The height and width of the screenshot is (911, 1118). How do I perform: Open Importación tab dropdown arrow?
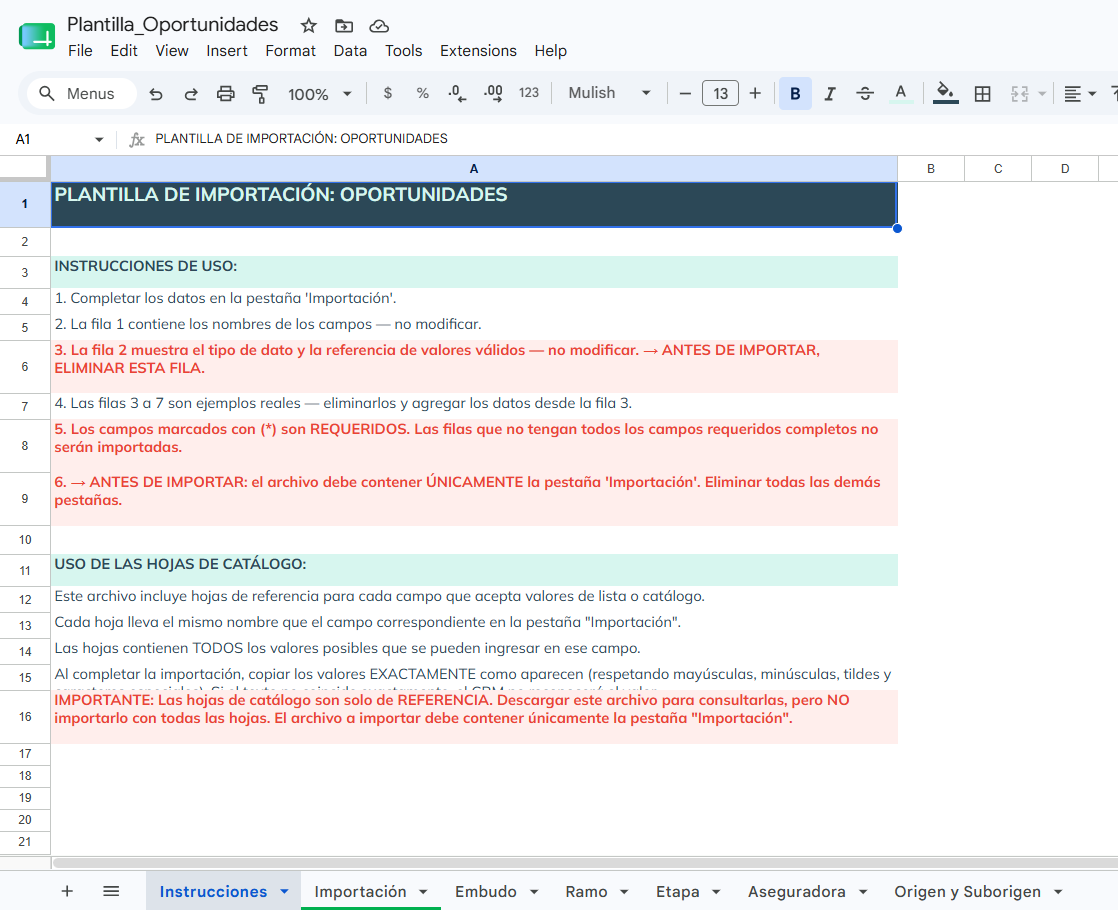click(423, 892)
